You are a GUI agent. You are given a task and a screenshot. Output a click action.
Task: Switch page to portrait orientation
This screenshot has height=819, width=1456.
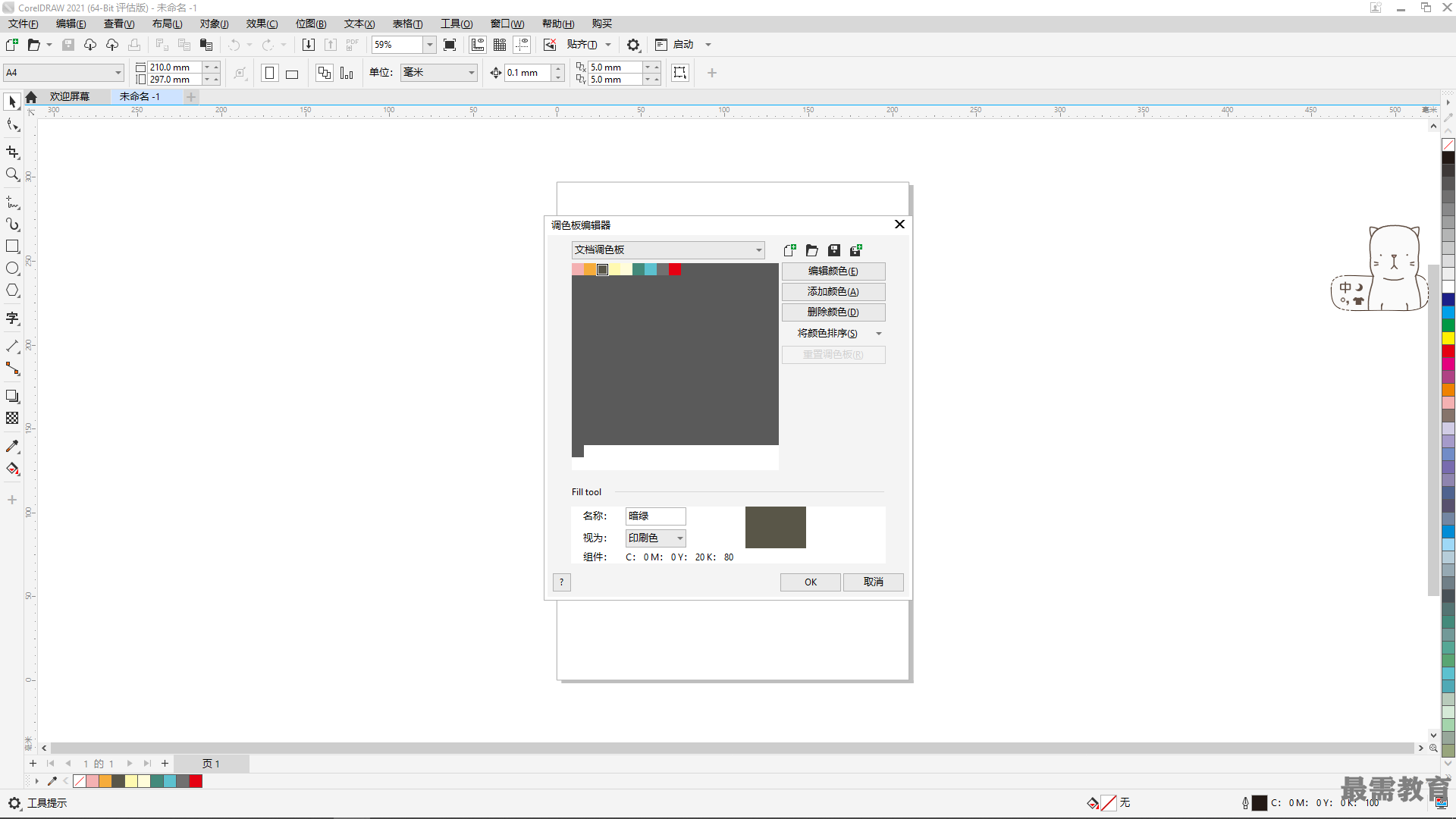269,73
